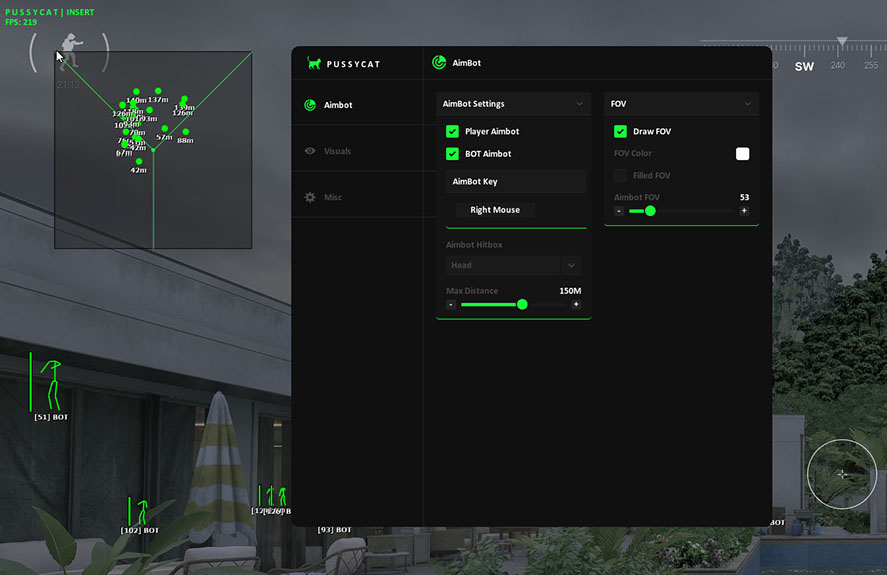Screen dimensions: 887x575
Task: Click the cat logo icon
Action: coord(314,63)
